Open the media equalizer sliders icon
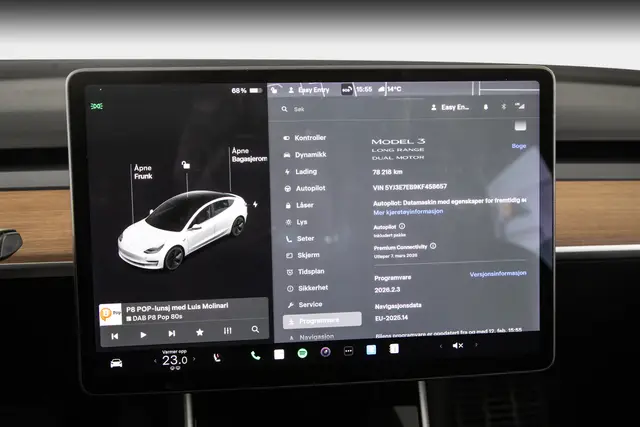The width and height of the screenshot is (640, 427). pyautogui.click(x=227, y=331)
